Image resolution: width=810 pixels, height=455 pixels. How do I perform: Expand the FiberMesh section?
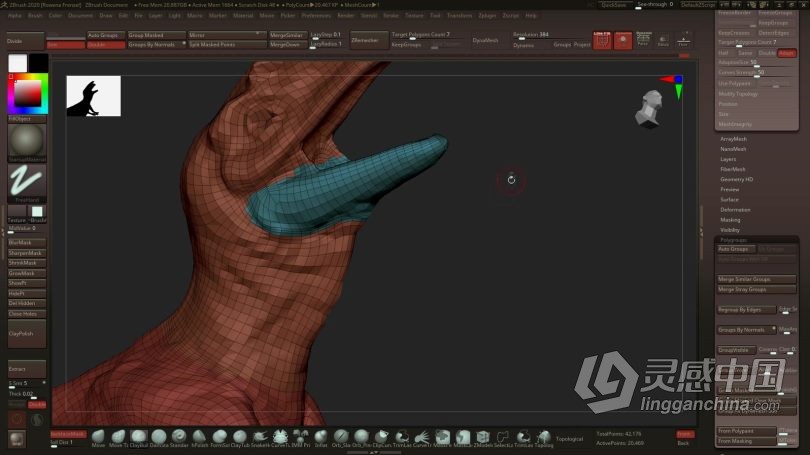click(x=733, y=169)
